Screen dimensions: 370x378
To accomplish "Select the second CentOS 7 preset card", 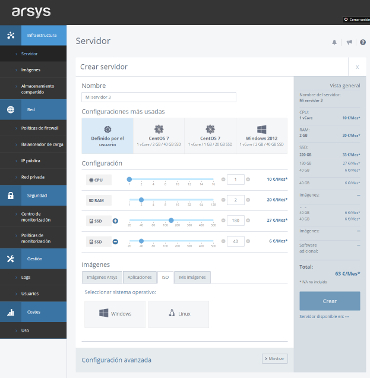I will coord(210,136).
